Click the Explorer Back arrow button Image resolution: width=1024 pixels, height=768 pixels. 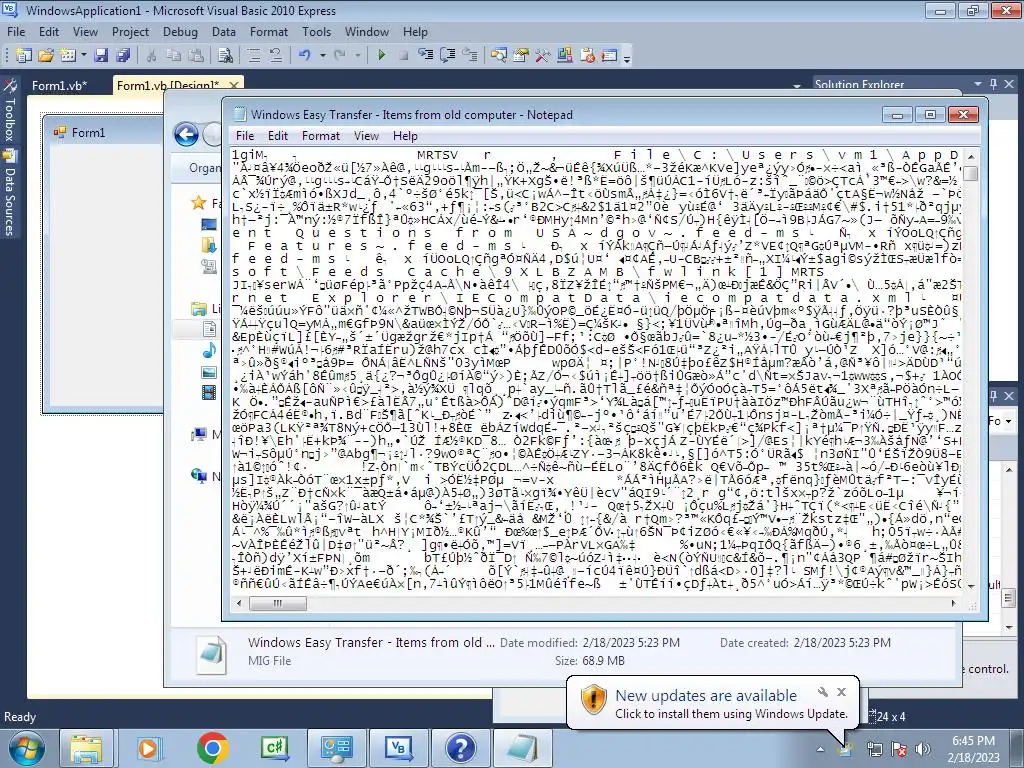(x=186, y=135)
